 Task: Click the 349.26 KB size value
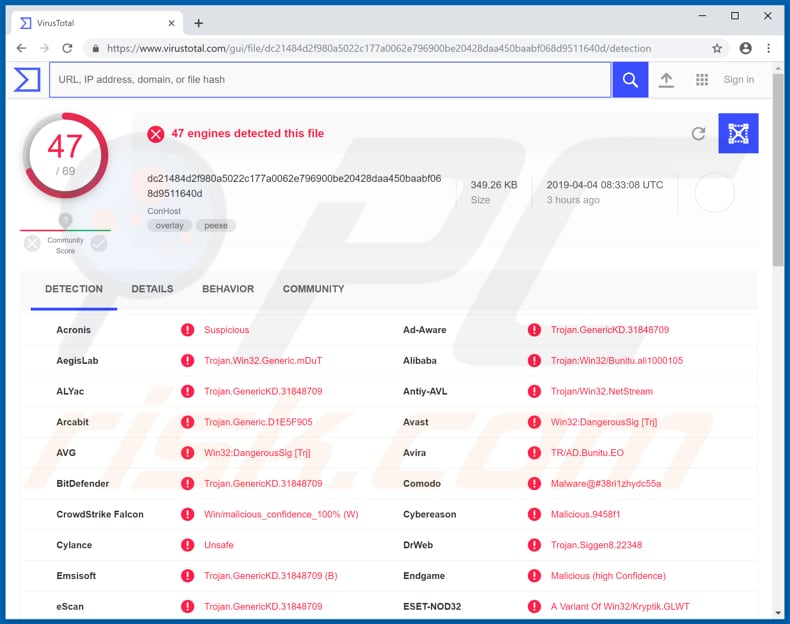coord(494,185)
